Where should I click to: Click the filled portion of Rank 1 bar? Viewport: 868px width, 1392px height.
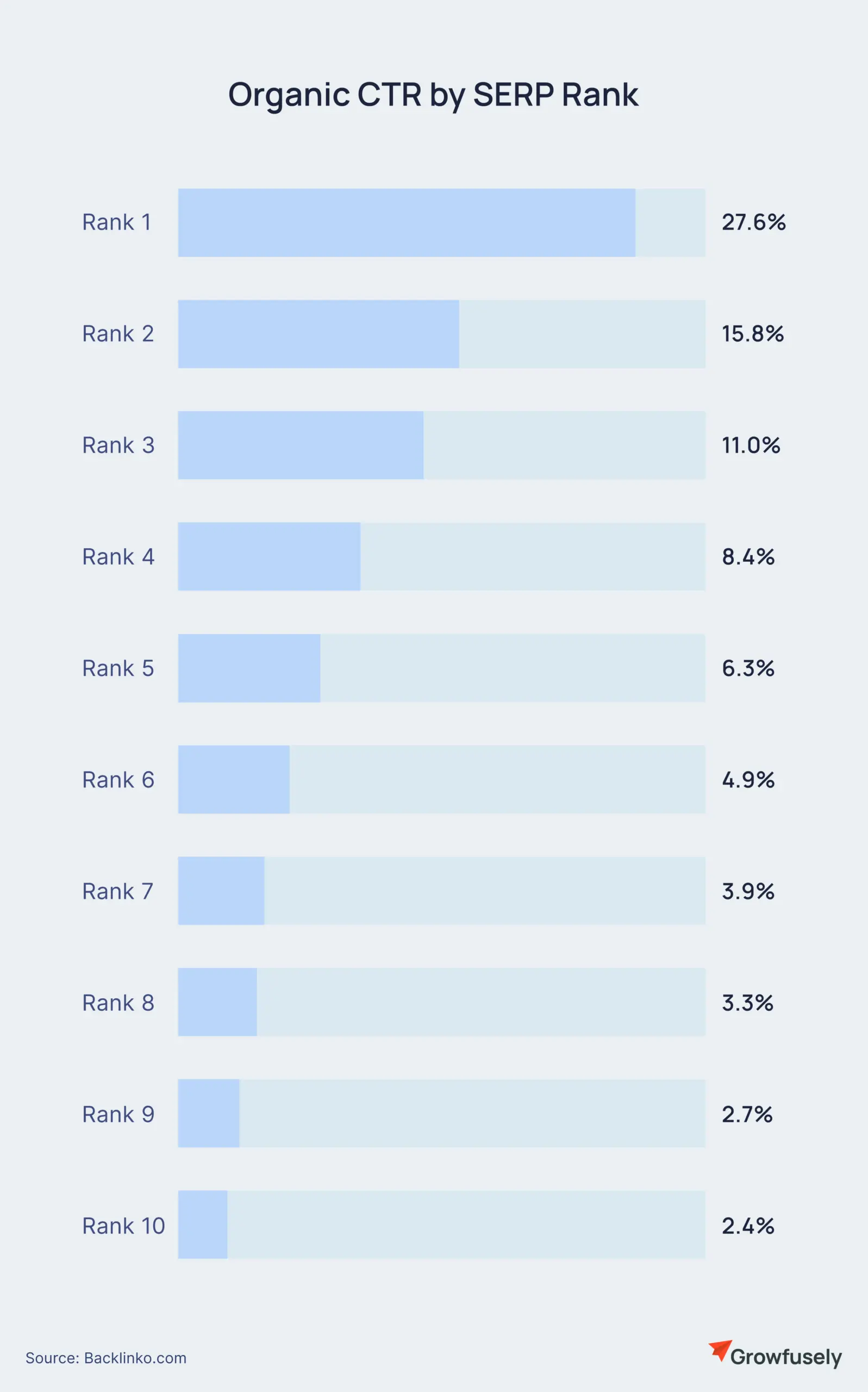click(x=407, y=223)
